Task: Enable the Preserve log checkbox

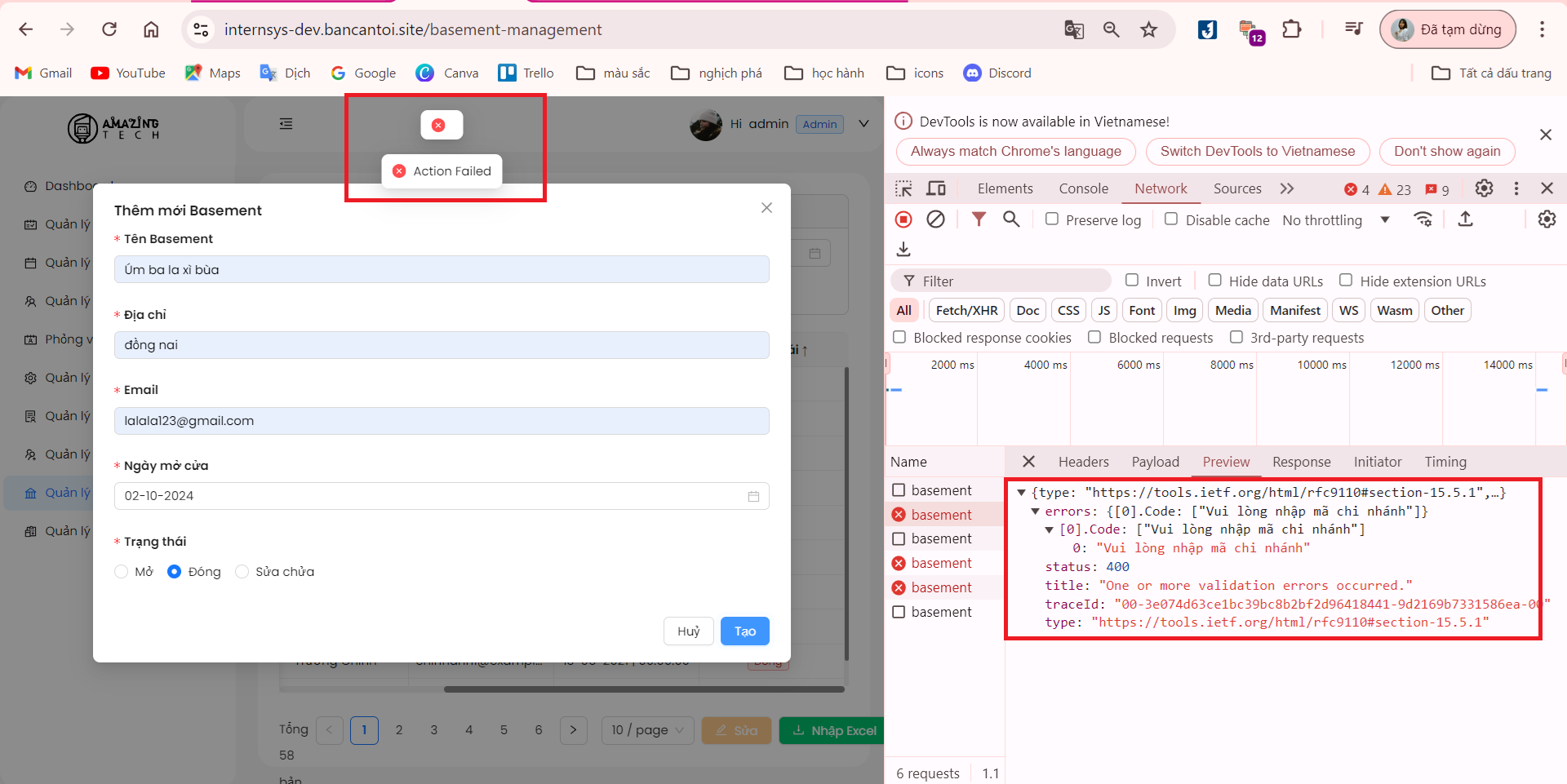Action: click(1052, 219)
